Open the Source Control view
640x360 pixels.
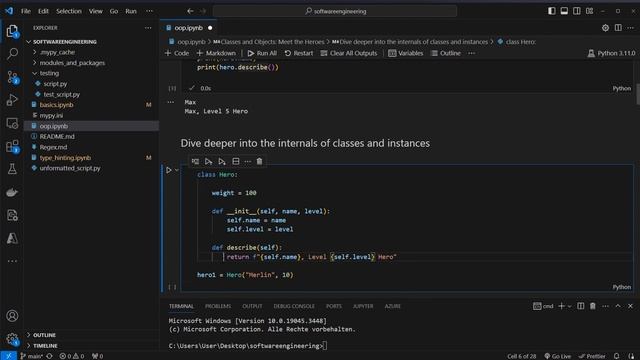tap(12, 77)
